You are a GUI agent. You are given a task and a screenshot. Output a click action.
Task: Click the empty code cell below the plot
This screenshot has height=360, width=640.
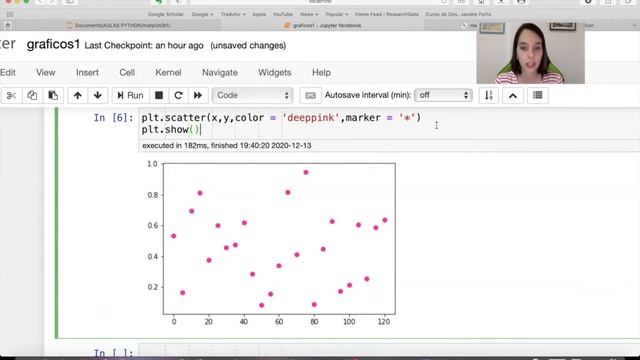[389, 351]
